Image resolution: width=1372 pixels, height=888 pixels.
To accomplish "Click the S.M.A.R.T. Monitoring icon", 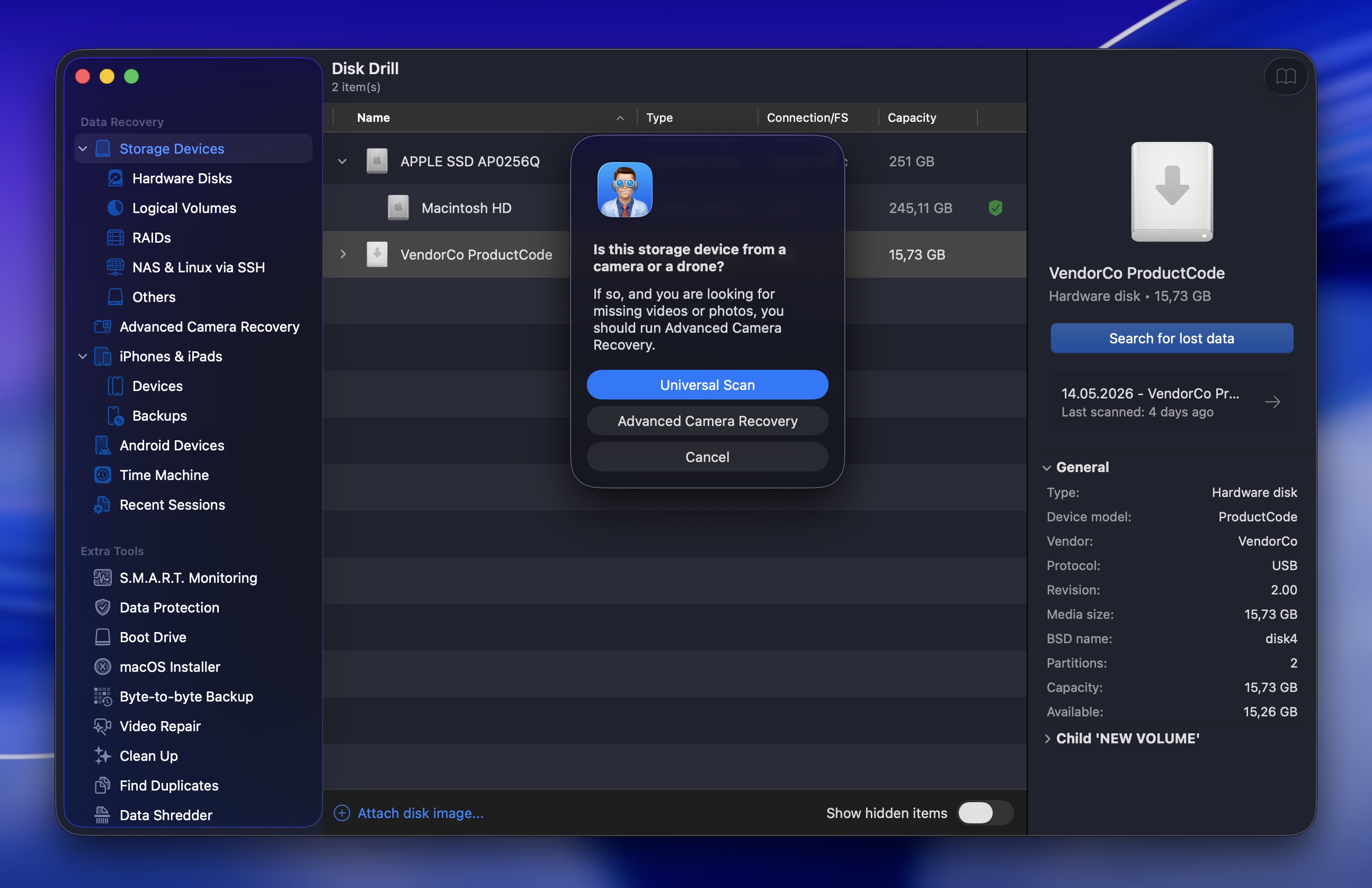I will coord(103,578).
